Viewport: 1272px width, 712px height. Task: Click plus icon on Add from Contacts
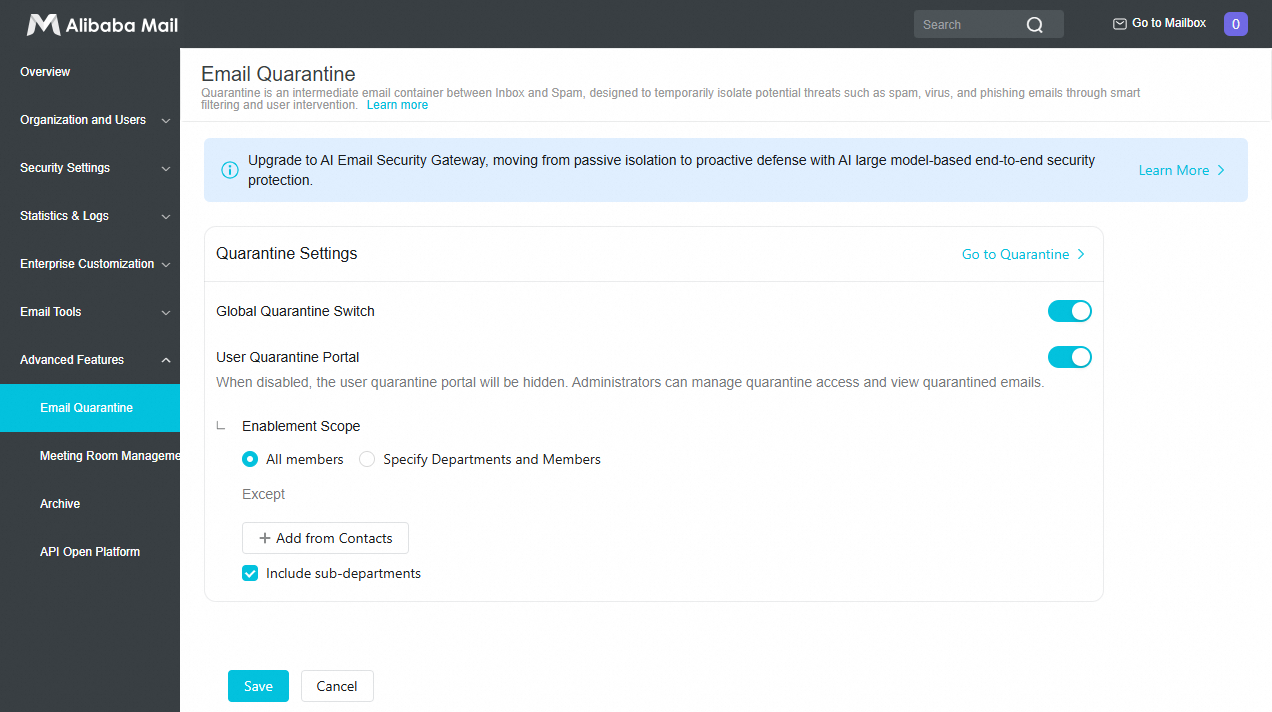(265, 538)
